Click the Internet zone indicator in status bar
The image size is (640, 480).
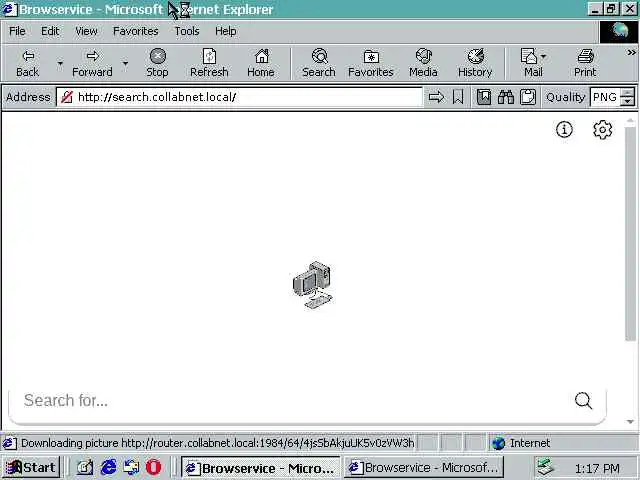[x=522, y=443]
